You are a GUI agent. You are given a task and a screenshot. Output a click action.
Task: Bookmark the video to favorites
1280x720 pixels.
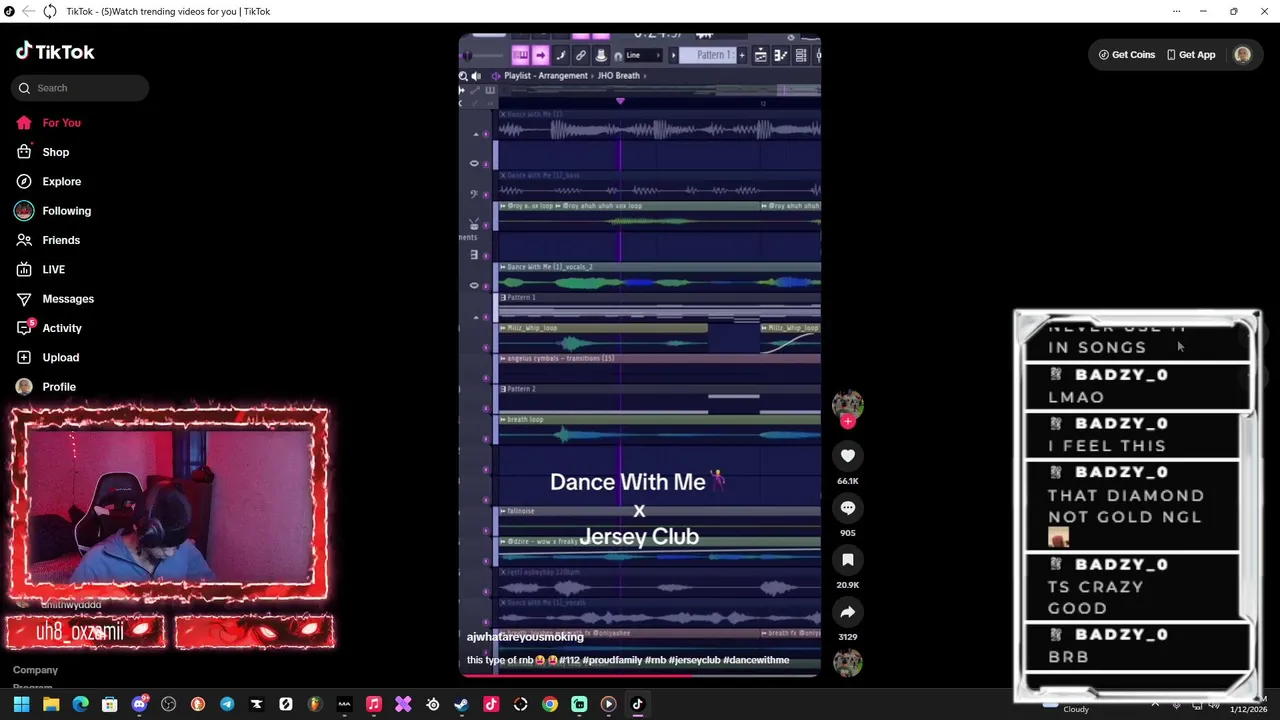click(848, 560)
